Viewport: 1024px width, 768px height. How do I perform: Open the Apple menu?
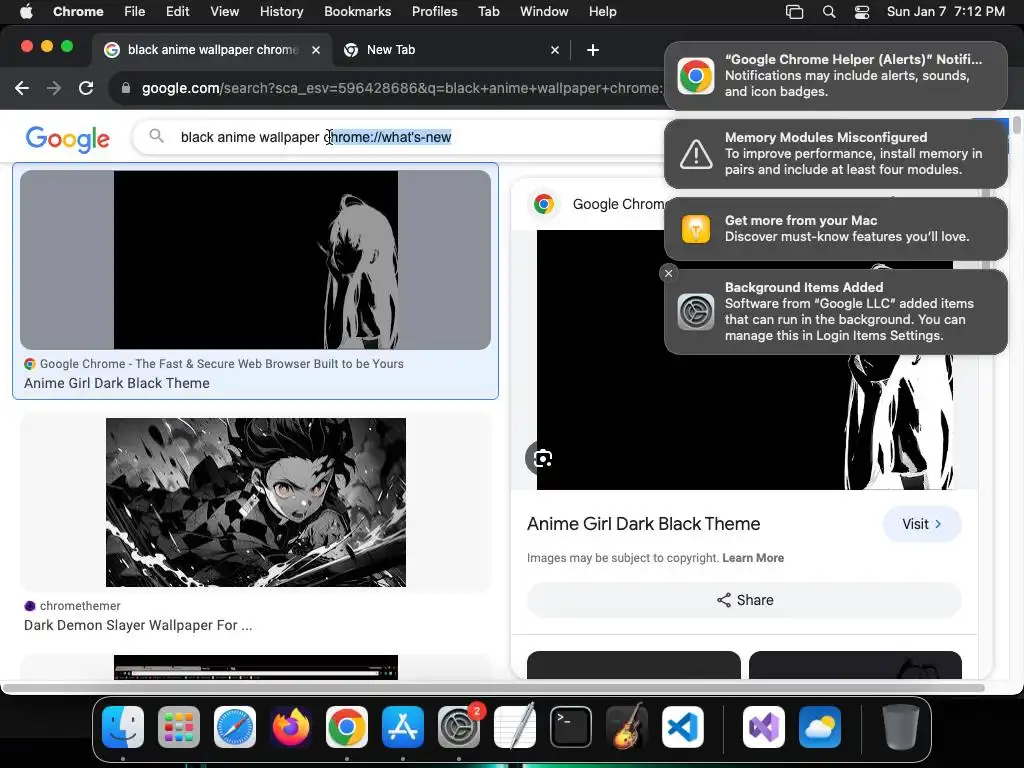click(x=26, y=12)
